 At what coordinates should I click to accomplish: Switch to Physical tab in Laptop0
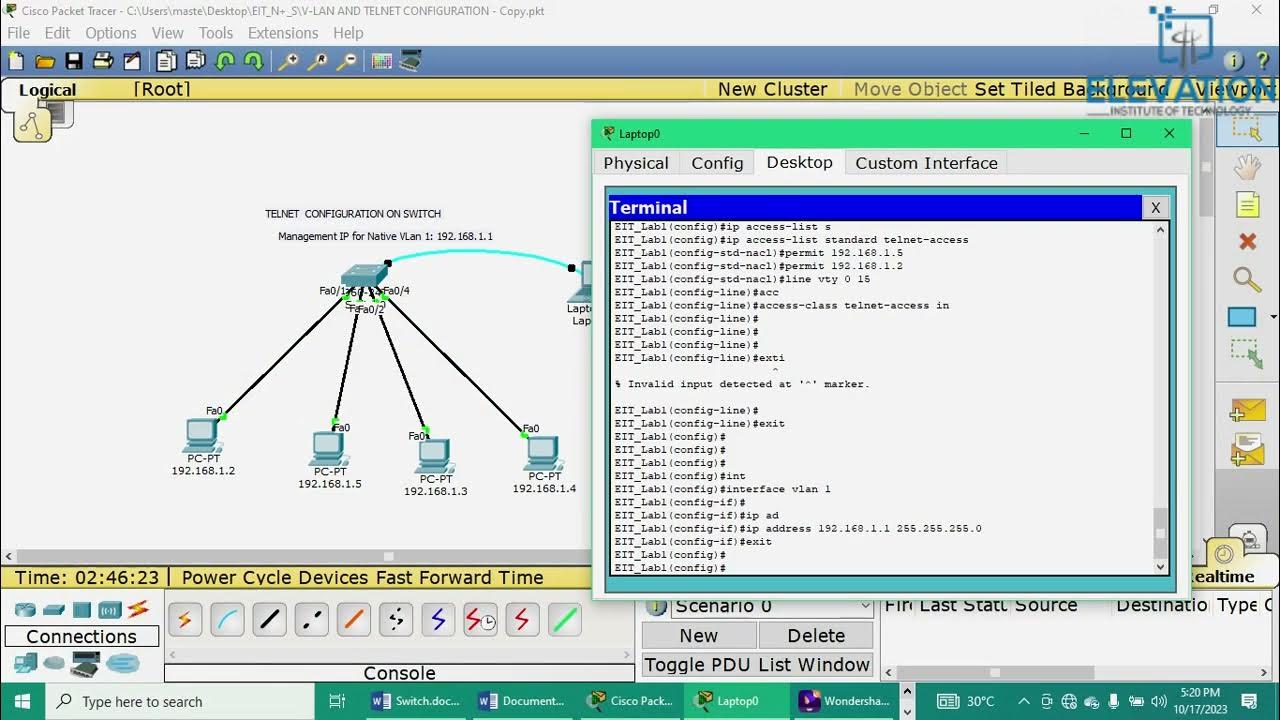click(636, 163)
